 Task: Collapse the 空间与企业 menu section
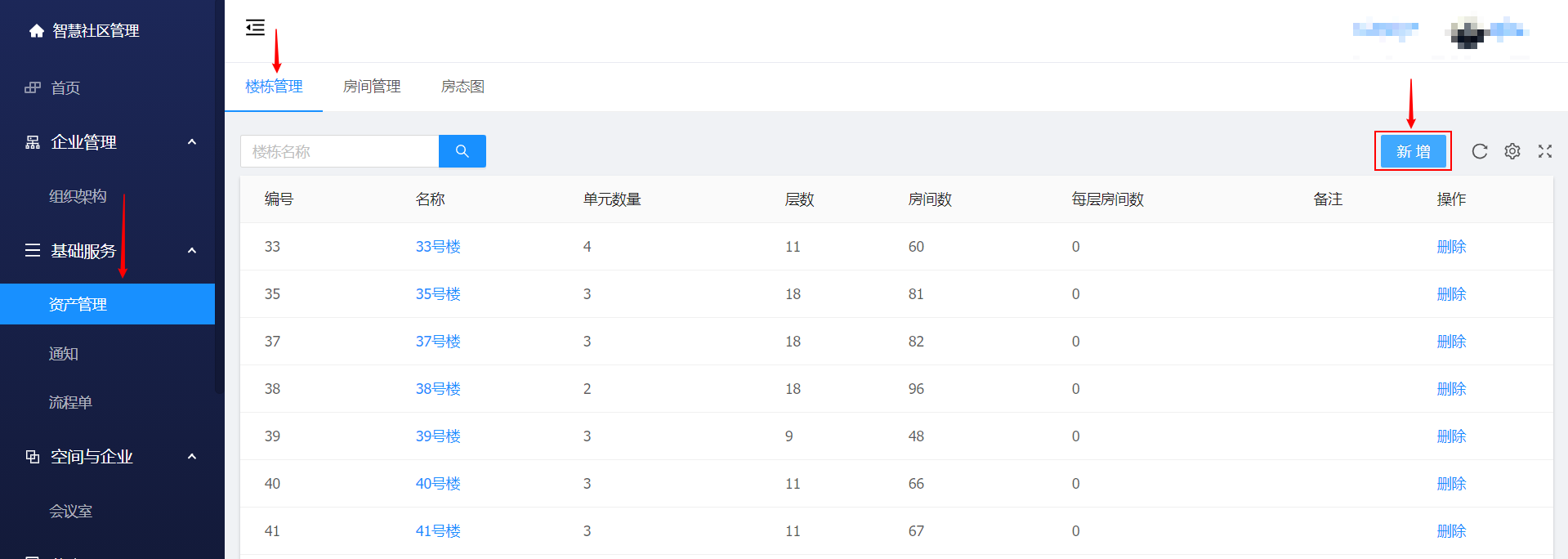coord(192,457)
